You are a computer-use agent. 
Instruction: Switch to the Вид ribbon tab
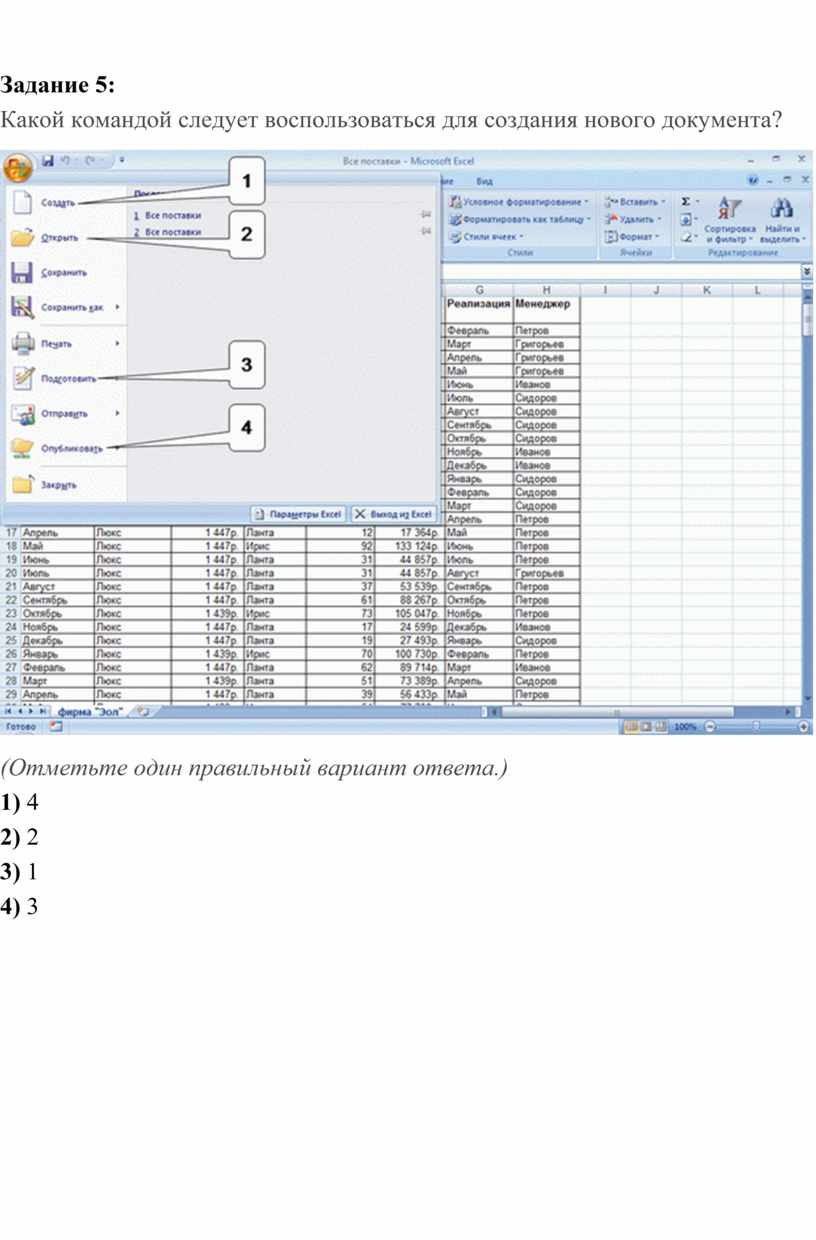pos(484,181)
